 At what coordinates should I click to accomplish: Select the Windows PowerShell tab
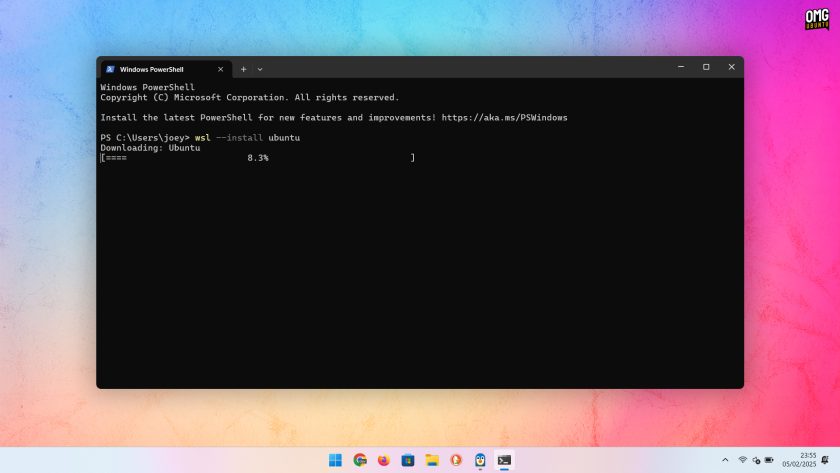(166, 69)
